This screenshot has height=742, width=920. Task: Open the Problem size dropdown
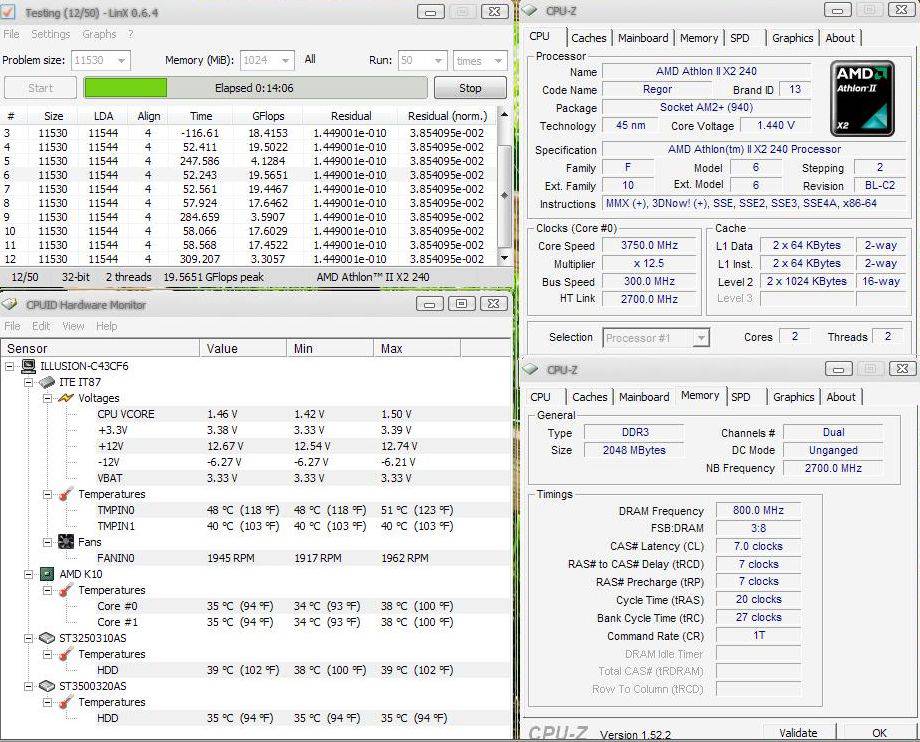click(x=121, y=61)
